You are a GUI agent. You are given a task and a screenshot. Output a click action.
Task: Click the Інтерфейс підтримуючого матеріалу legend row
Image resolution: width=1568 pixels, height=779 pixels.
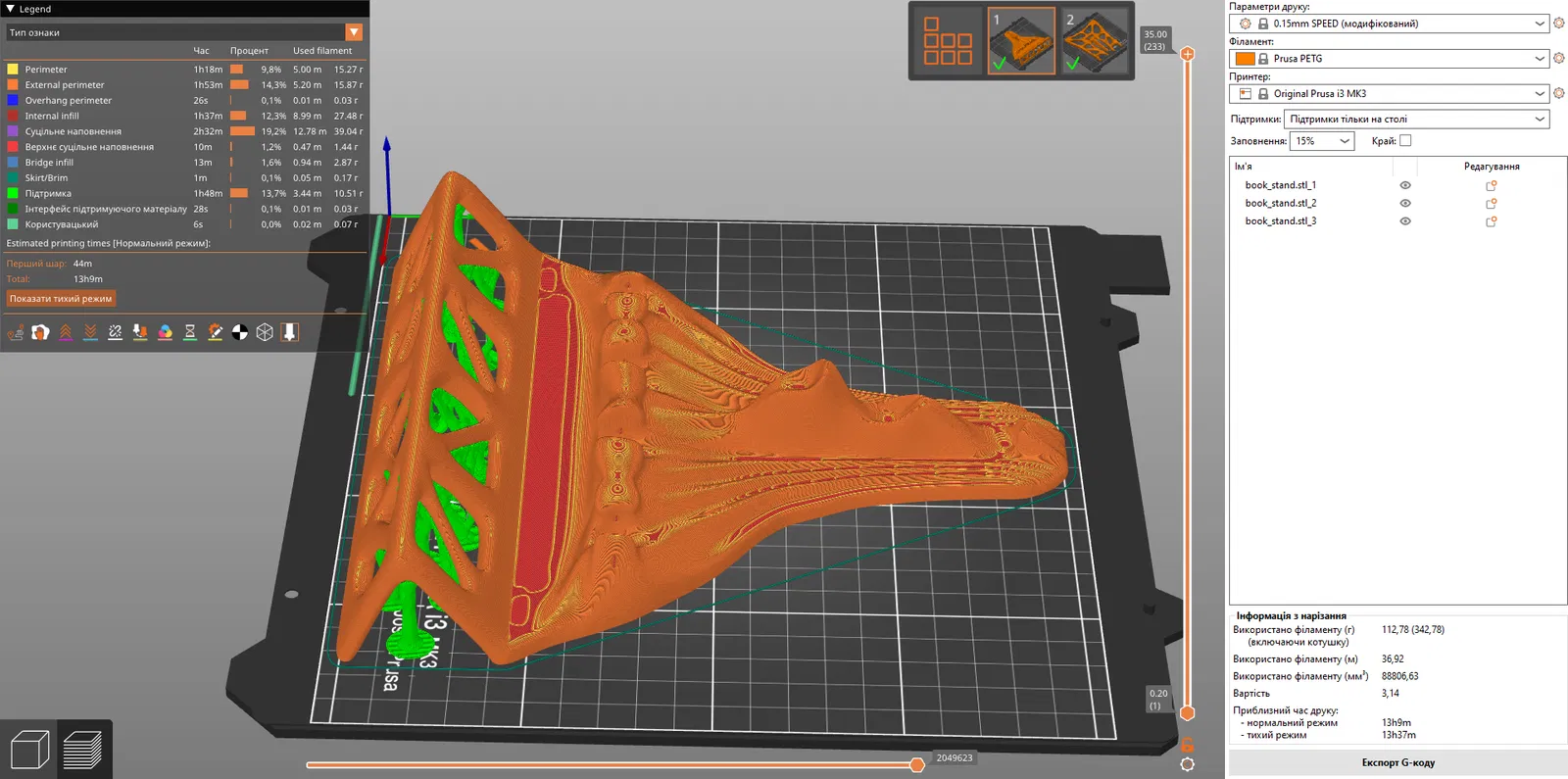click(184, 209)
